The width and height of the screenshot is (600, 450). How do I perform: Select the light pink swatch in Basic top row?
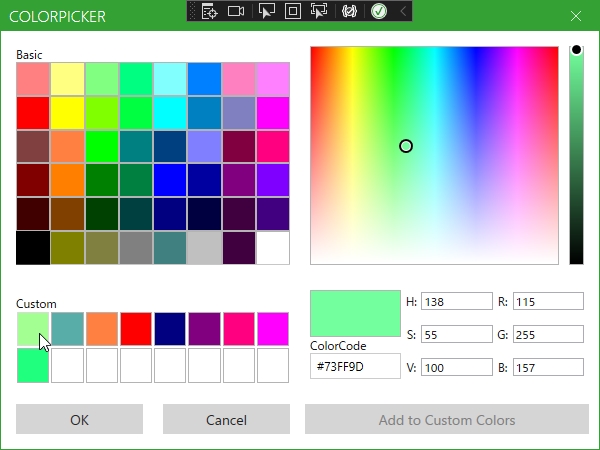pos(239,79)
